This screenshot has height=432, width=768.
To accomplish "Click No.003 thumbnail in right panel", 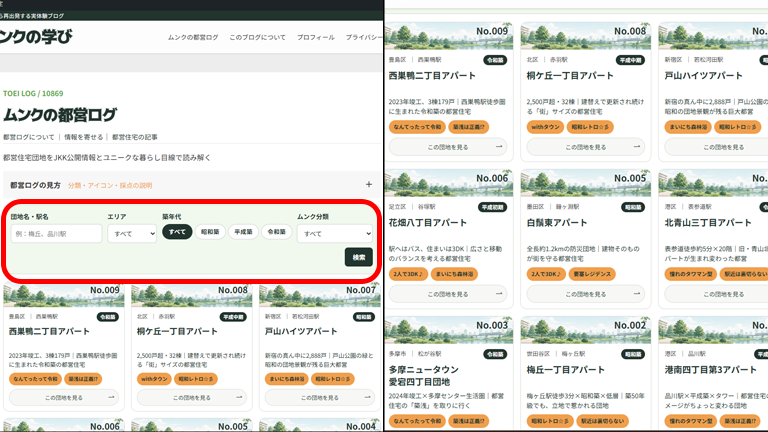I will pos(449,330).
